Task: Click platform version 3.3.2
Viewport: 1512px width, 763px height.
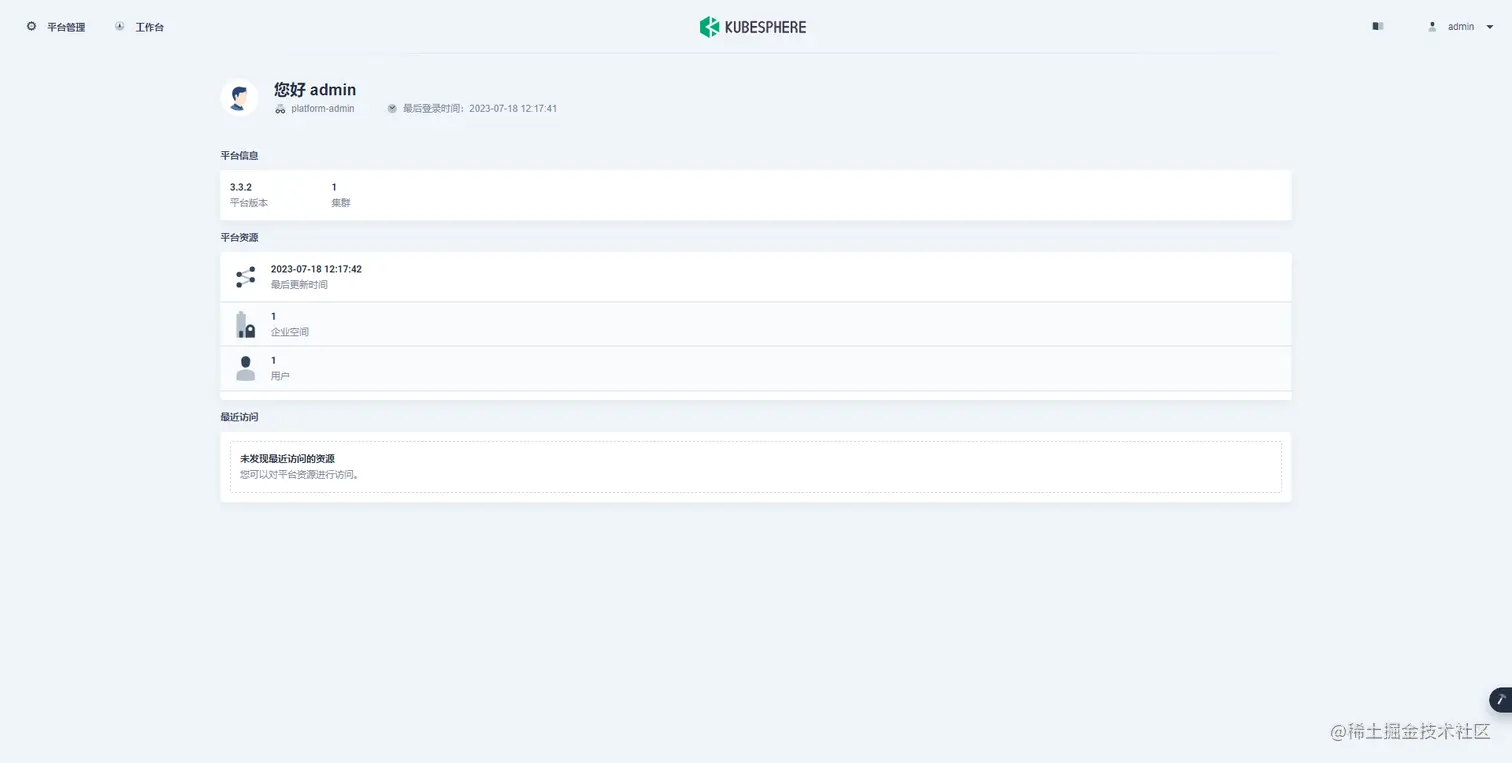Action: [x=241, y=187]
